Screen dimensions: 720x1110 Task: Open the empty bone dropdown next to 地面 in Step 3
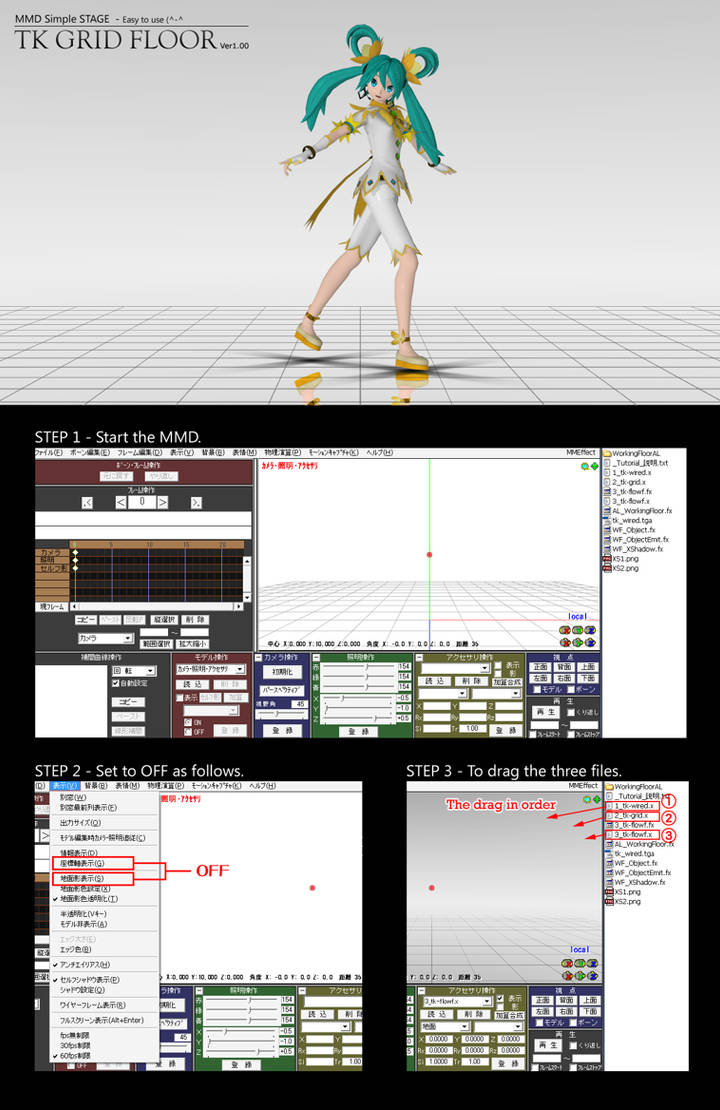point(498,1026)
